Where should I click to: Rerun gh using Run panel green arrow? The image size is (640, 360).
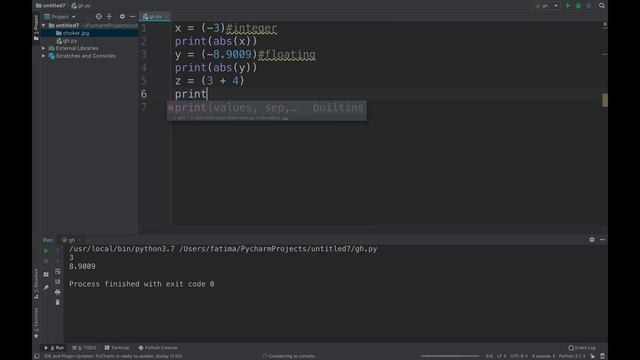point(46,251)
